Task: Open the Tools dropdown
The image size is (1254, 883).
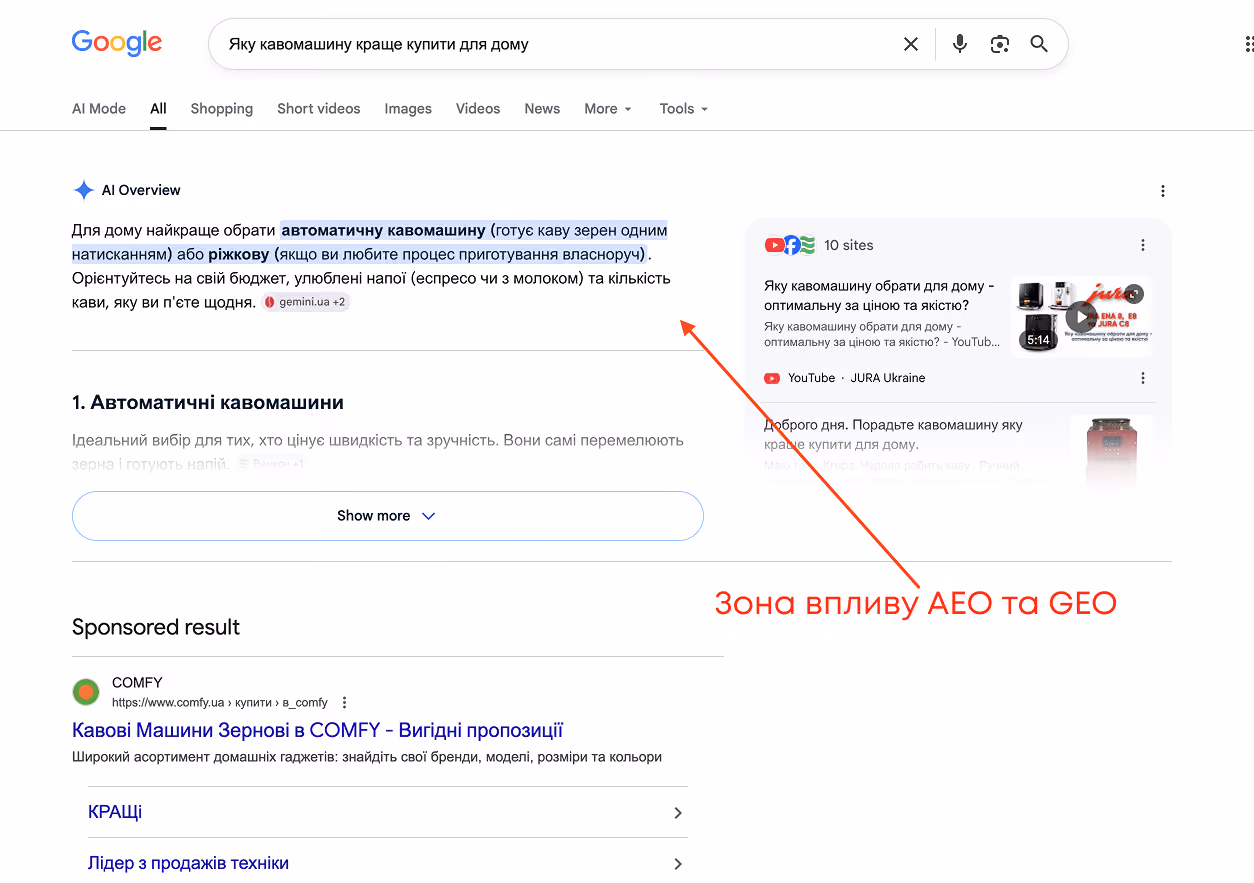Action: (x=684, y=109)
